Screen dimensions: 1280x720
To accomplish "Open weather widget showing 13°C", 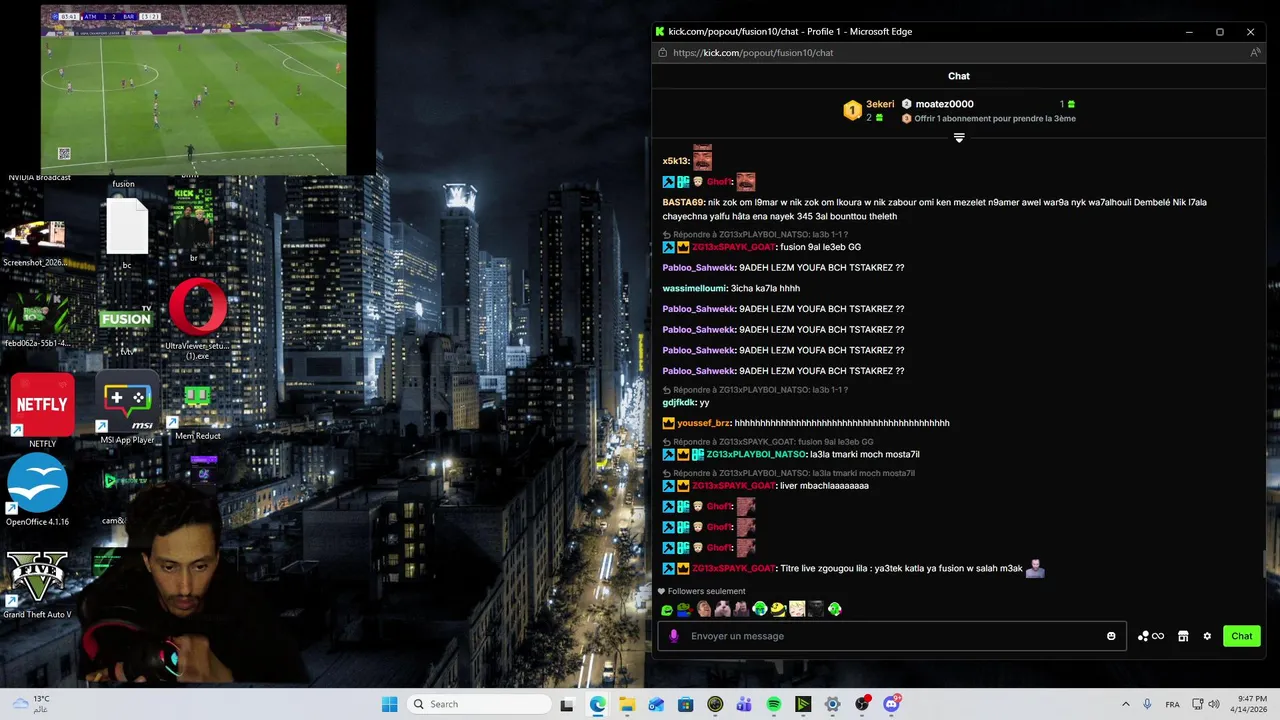I will pyautogui.click(x=31, y=704).
